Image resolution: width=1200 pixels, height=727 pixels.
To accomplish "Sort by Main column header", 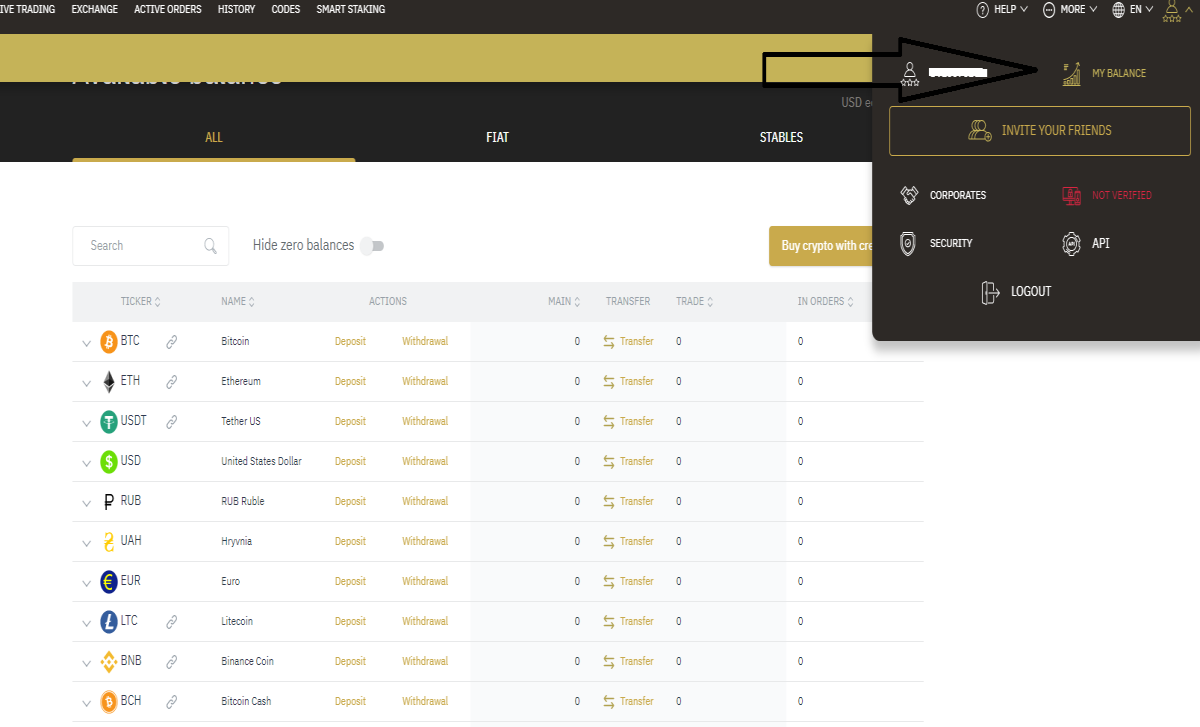I will (x=564, y=302).
